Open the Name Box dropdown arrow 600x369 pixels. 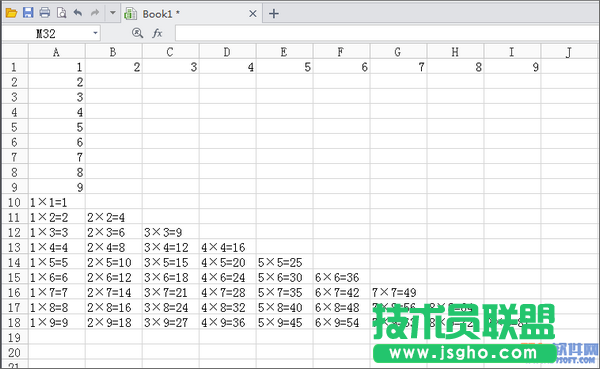95,34
